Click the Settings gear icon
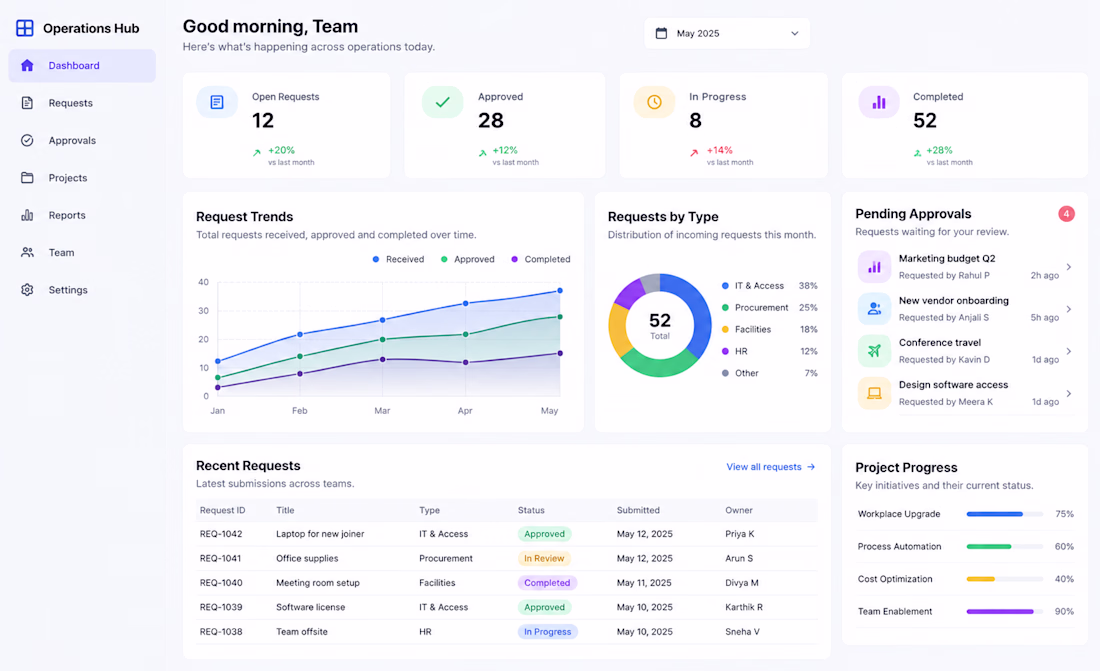Screen dimensions: 1100x671 (27, 290)
